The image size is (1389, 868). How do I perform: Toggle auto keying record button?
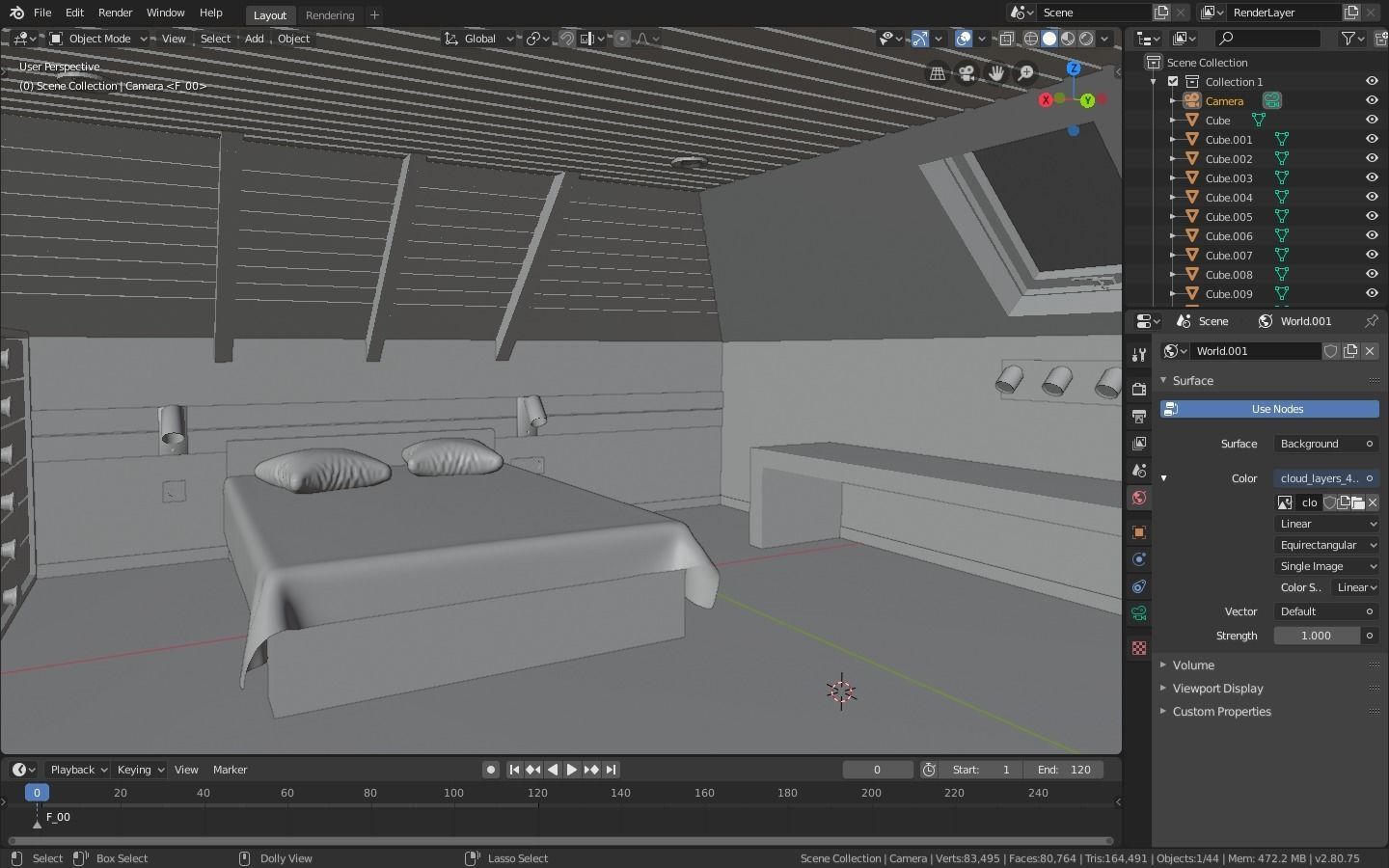click(x=491, y=770)
